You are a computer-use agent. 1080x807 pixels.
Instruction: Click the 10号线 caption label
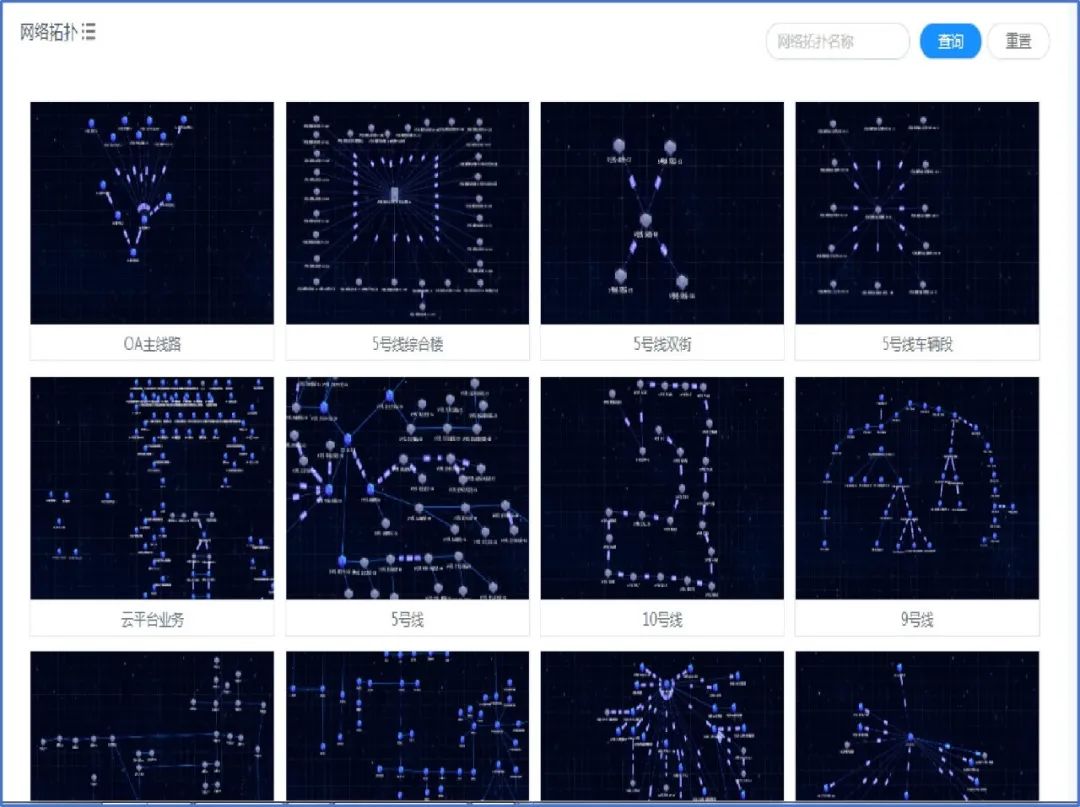pyautogui.click(x=662, y=619)
